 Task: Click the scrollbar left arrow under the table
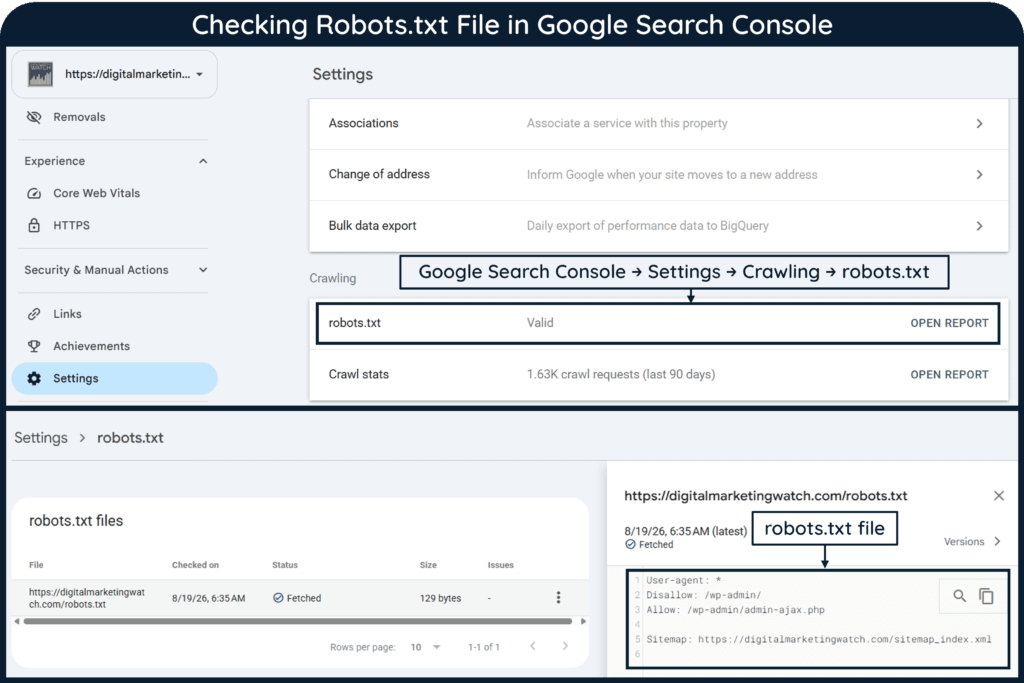[x=16, y=622]
